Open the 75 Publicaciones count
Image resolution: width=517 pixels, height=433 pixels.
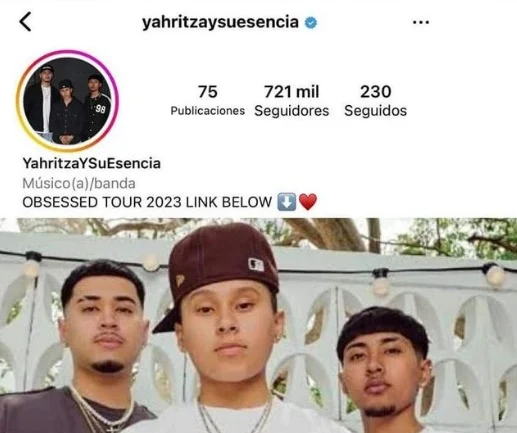pos(208,100)
